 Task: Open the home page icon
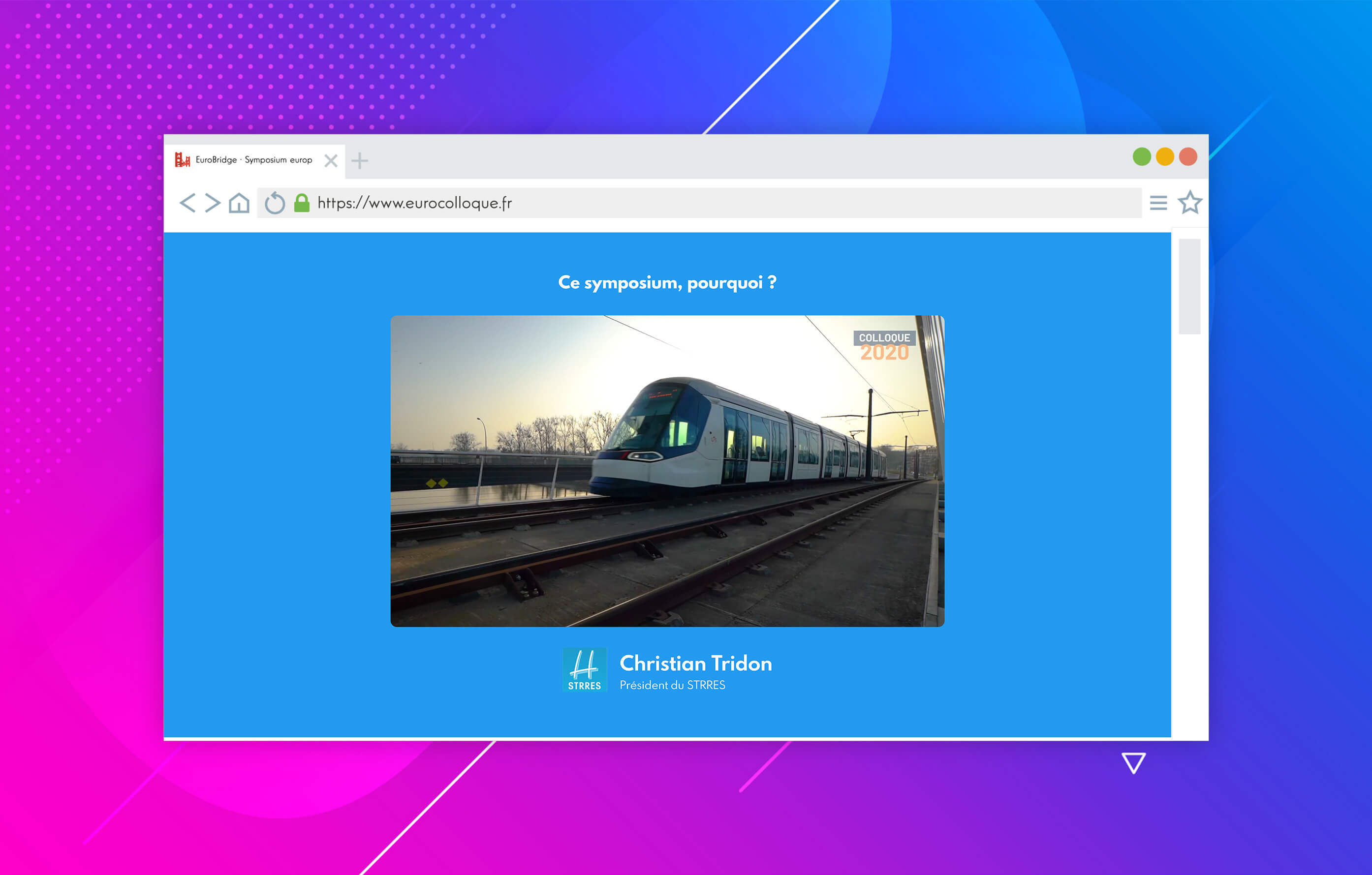[239, 203]
